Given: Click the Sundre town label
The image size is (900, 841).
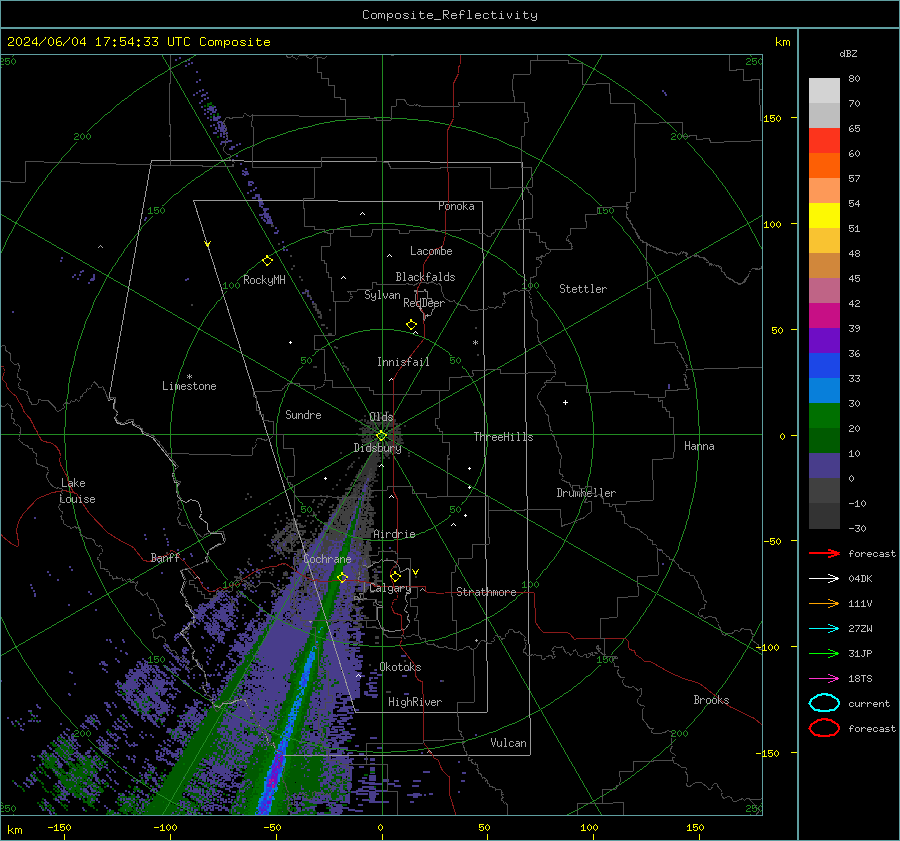Looking at the screenshot, I should [303, 414].
